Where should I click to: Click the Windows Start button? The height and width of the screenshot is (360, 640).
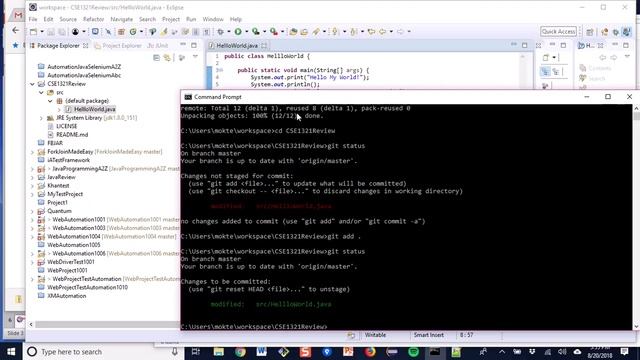(11, 351)
